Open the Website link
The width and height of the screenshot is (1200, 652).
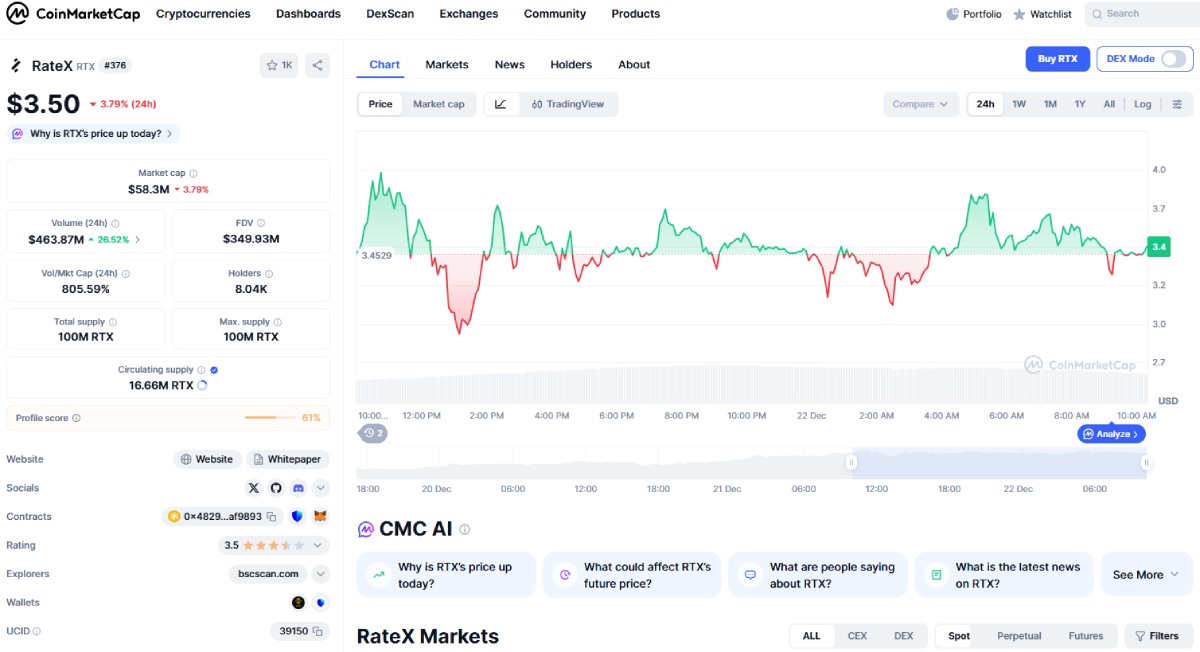[x=208, y=459]
